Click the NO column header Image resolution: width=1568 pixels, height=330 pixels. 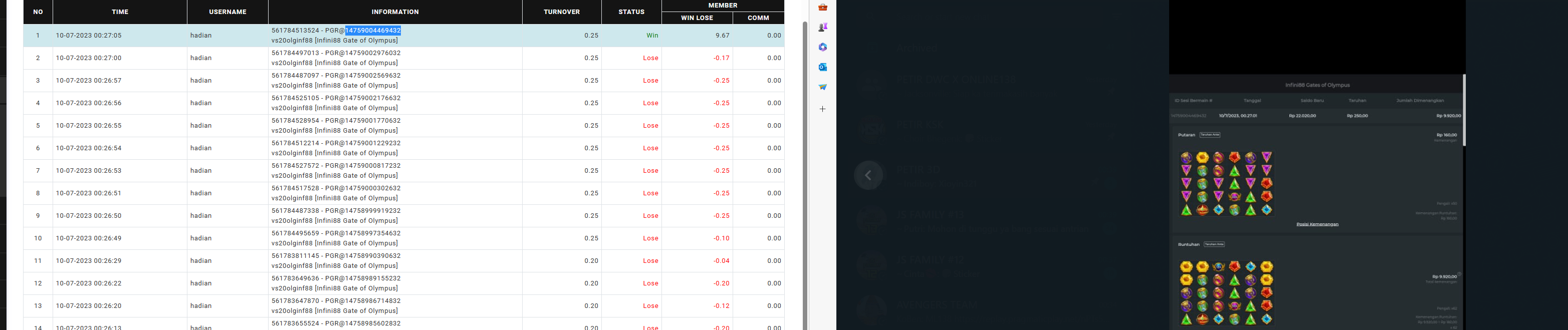point(39,12)
